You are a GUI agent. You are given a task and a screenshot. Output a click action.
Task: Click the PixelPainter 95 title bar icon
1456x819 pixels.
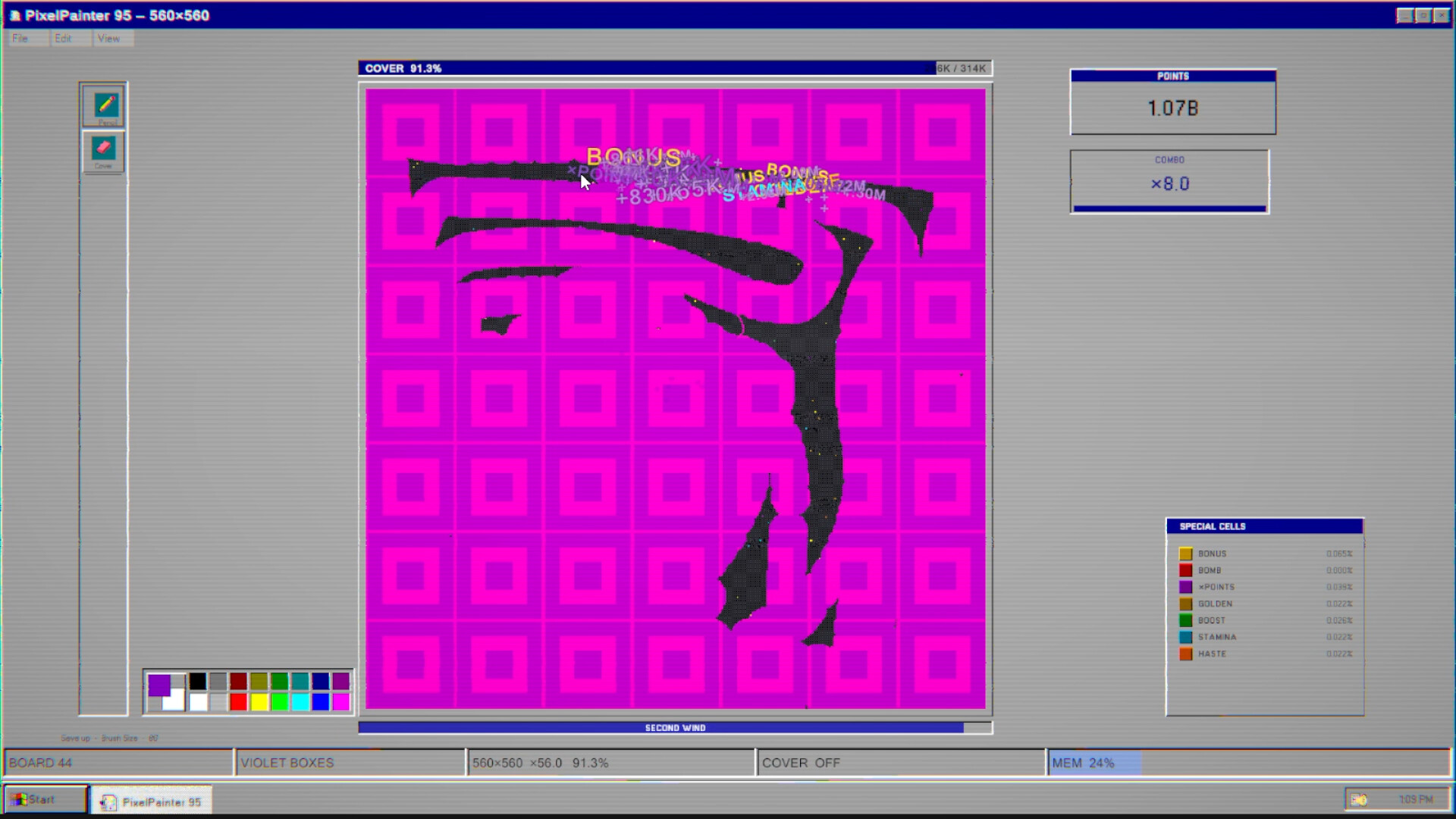[15, 16]
